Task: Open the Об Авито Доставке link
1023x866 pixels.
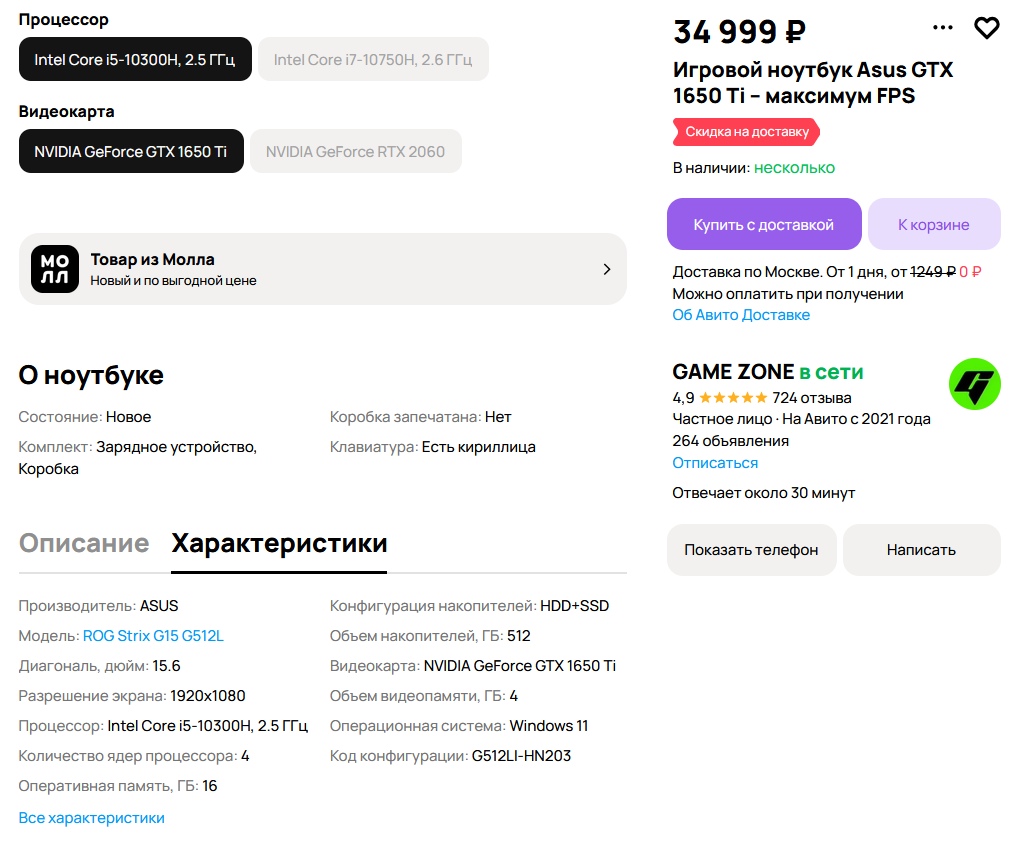Action: (x=741, y=315)
